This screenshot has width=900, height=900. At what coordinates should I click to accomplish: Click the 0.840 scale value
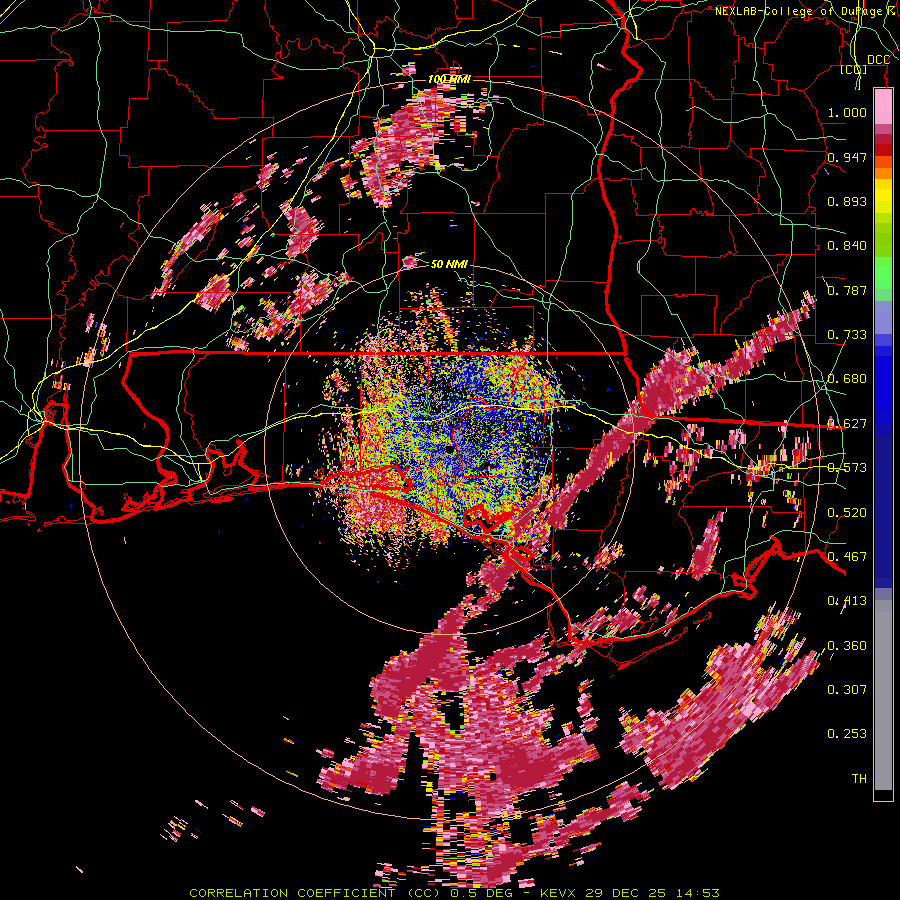[847, 246]
